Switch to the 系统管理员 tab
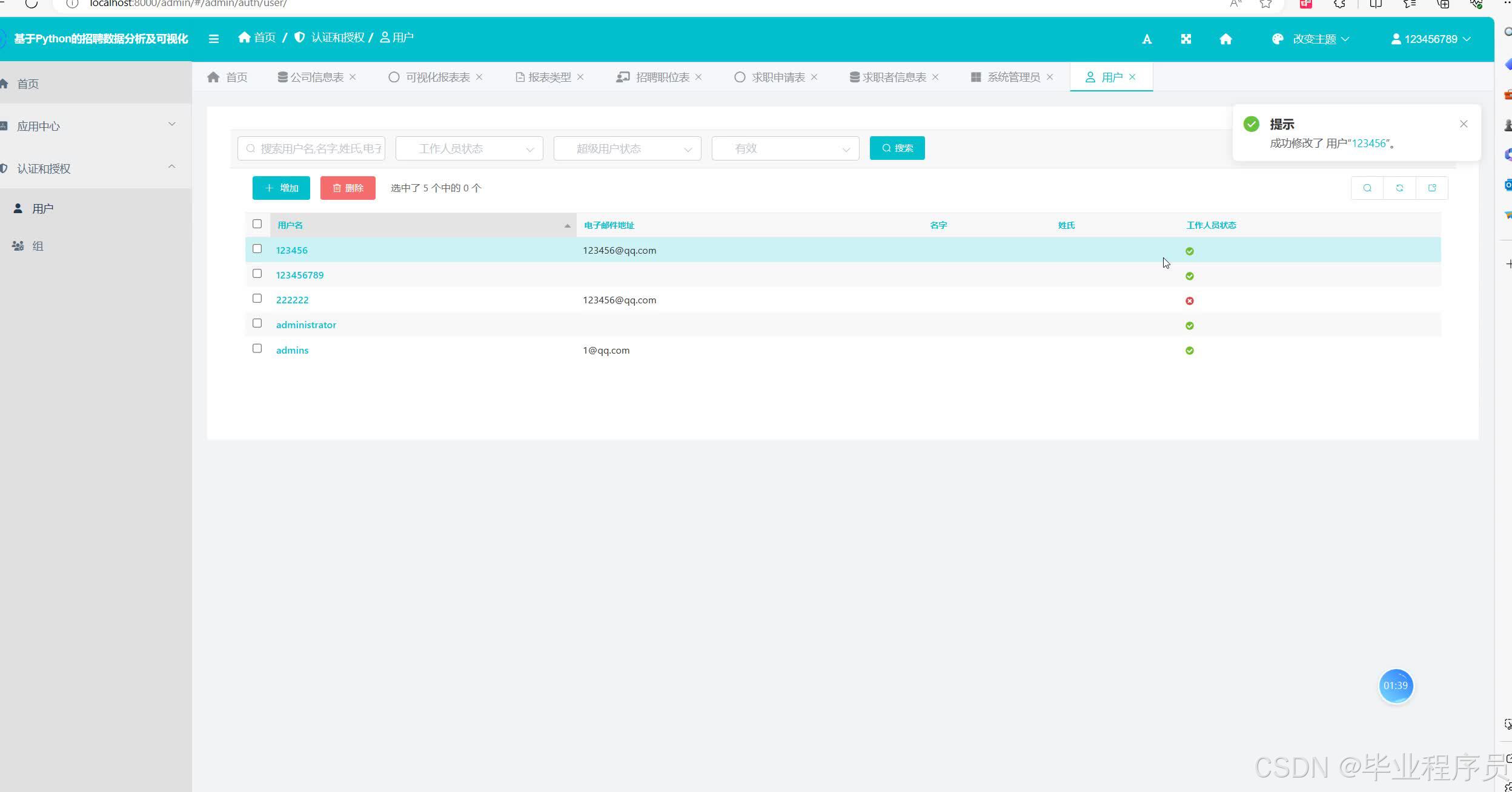 (x=1006, y=77)
